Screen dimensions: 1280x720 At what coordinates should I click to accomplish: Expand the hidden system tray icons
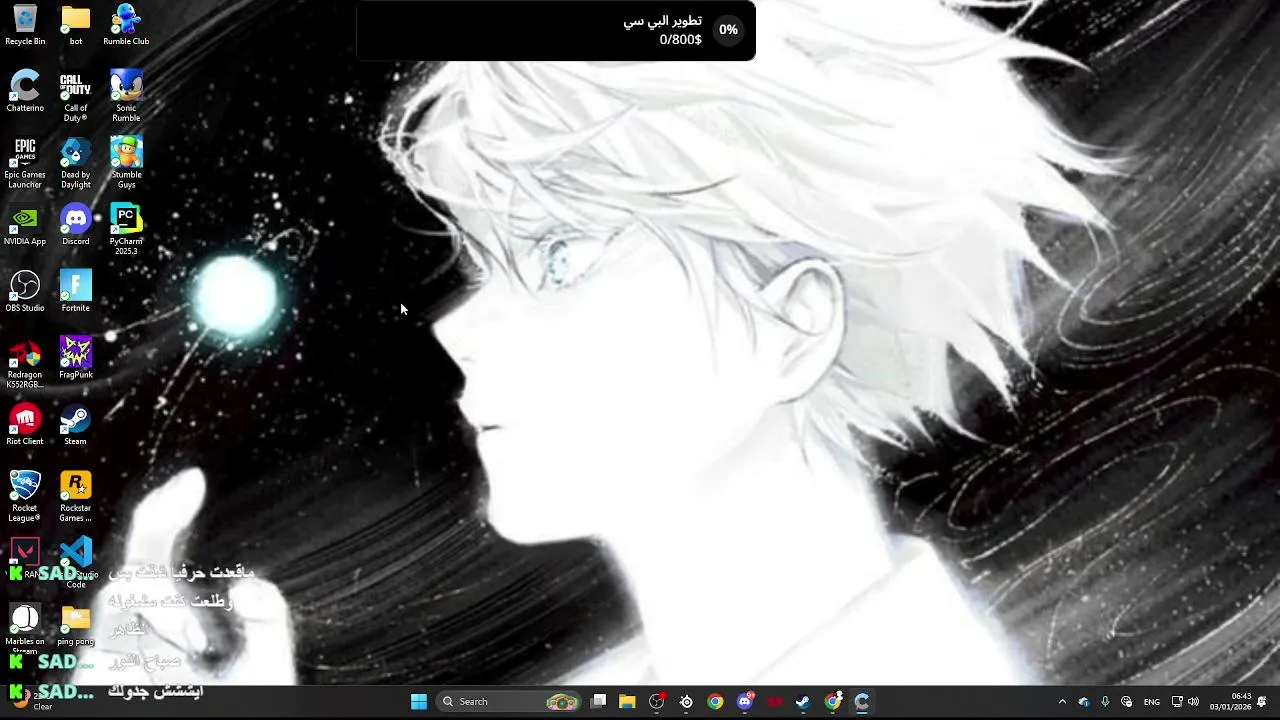click(1062, 702)
